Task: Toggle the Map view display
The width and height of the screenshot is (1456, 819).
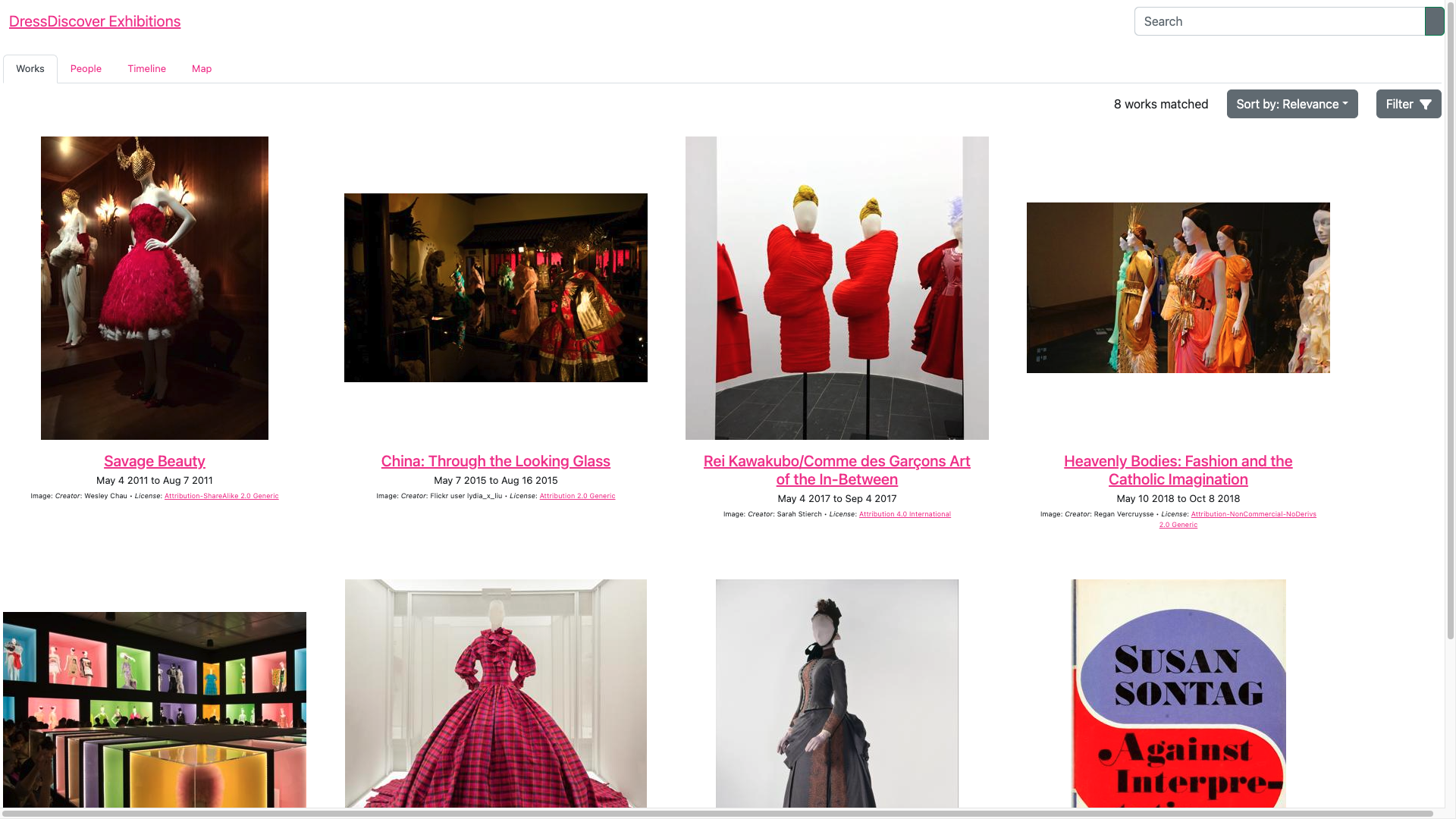Action: pos(201,68)
